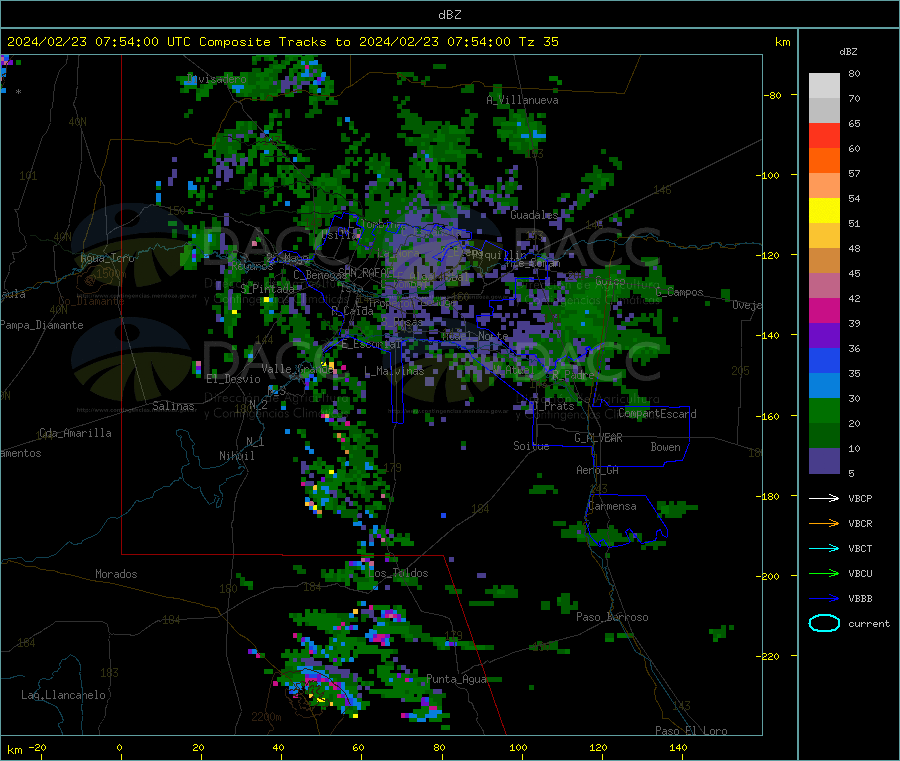Click the A_Villanueva map label
Screen dimensions: 900x761
click(522, 100)
